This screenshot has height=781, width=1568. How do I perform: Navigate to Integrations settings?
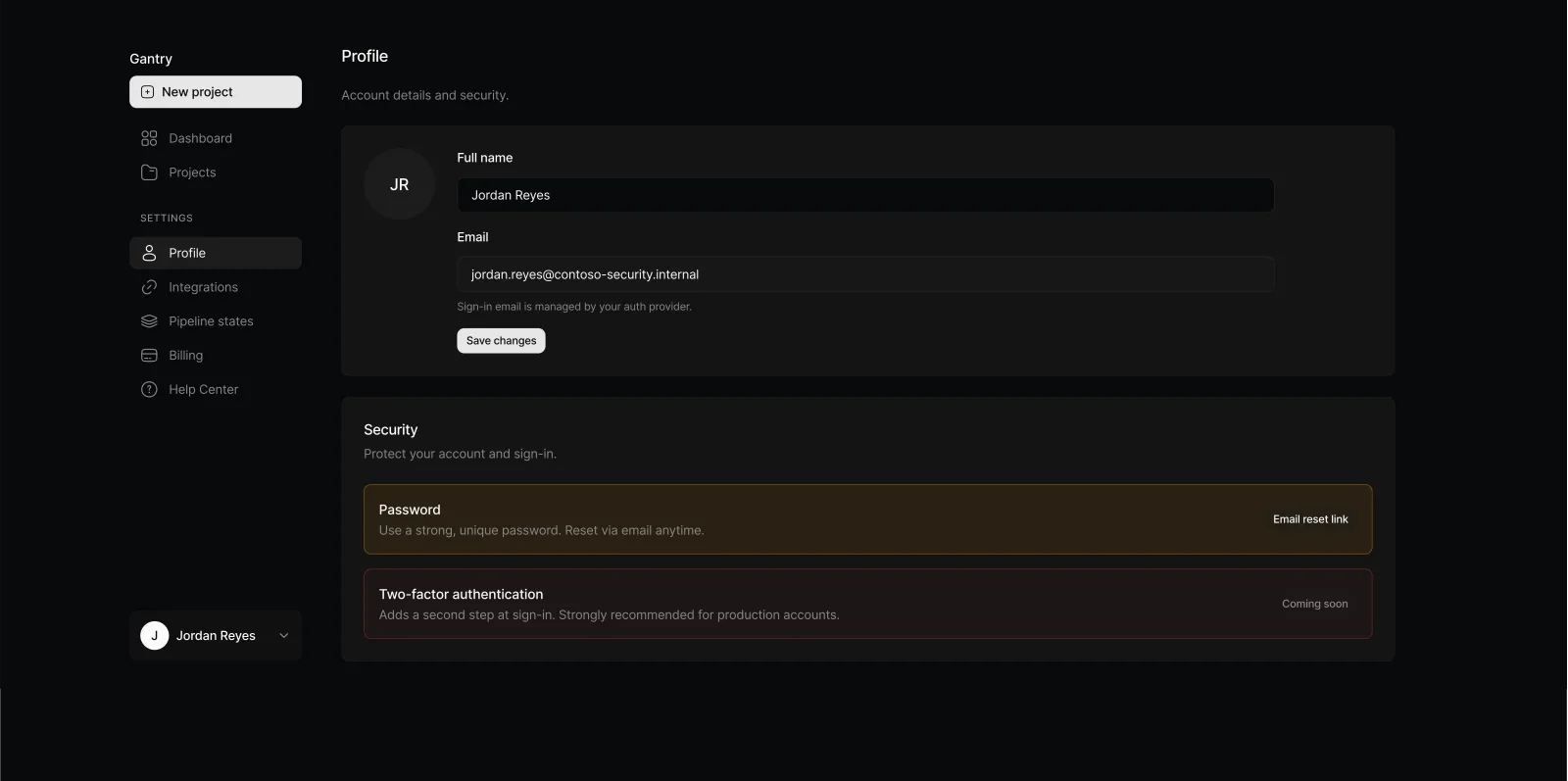tap(203, 287)
